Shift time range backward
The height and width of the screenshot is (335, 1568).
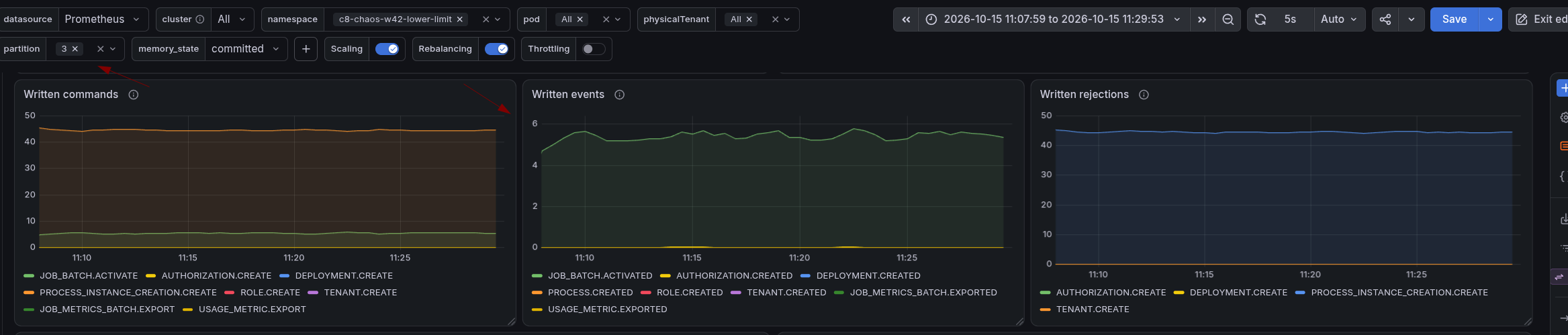(x=906, y=19)
